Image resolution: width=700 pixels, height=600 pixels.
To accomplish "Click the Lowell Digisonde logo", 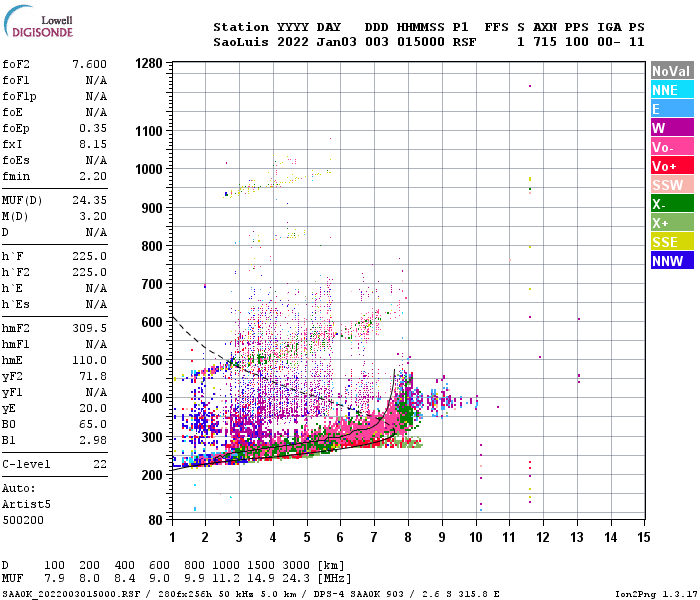I will (38, 21).
